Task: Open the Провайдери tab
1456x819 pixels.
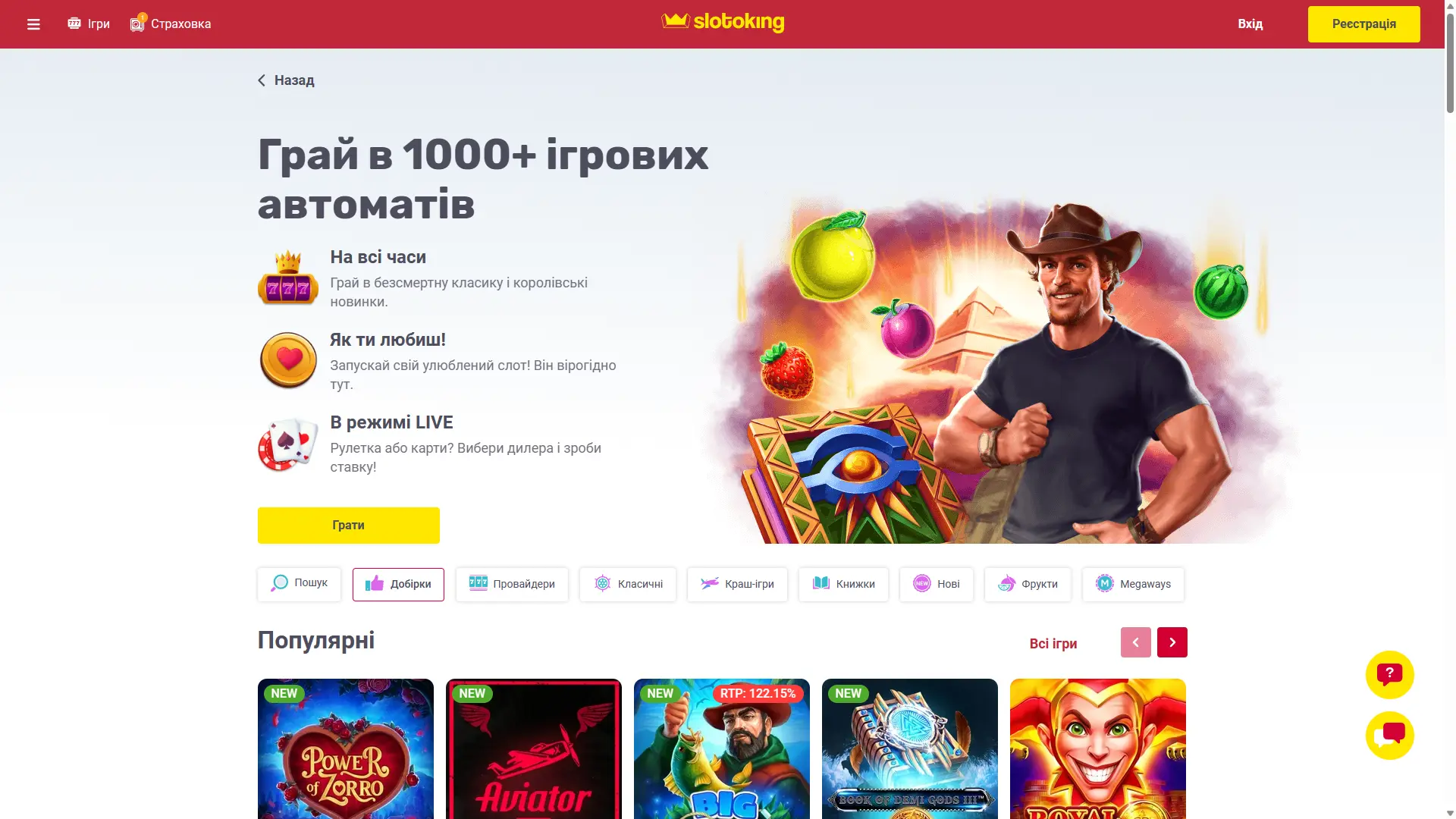Action: 512,584
